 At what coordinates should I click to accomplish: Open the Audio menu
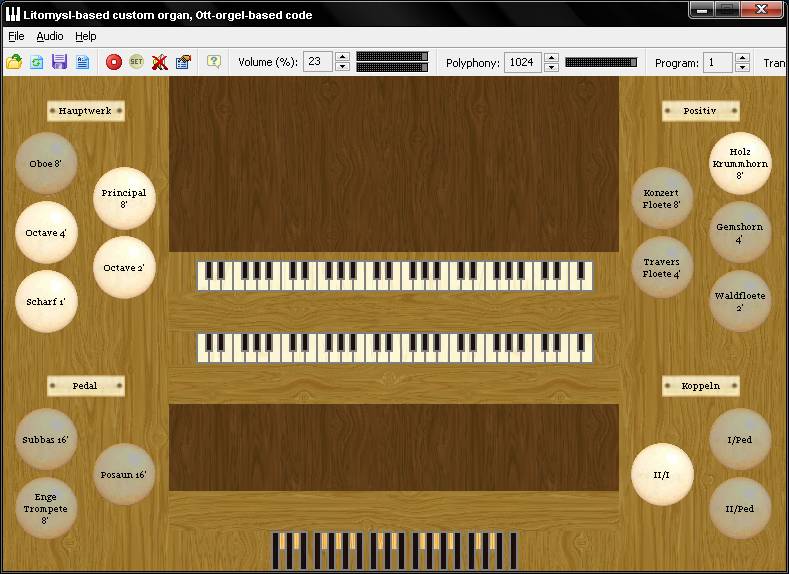click(x=49, y=36)
